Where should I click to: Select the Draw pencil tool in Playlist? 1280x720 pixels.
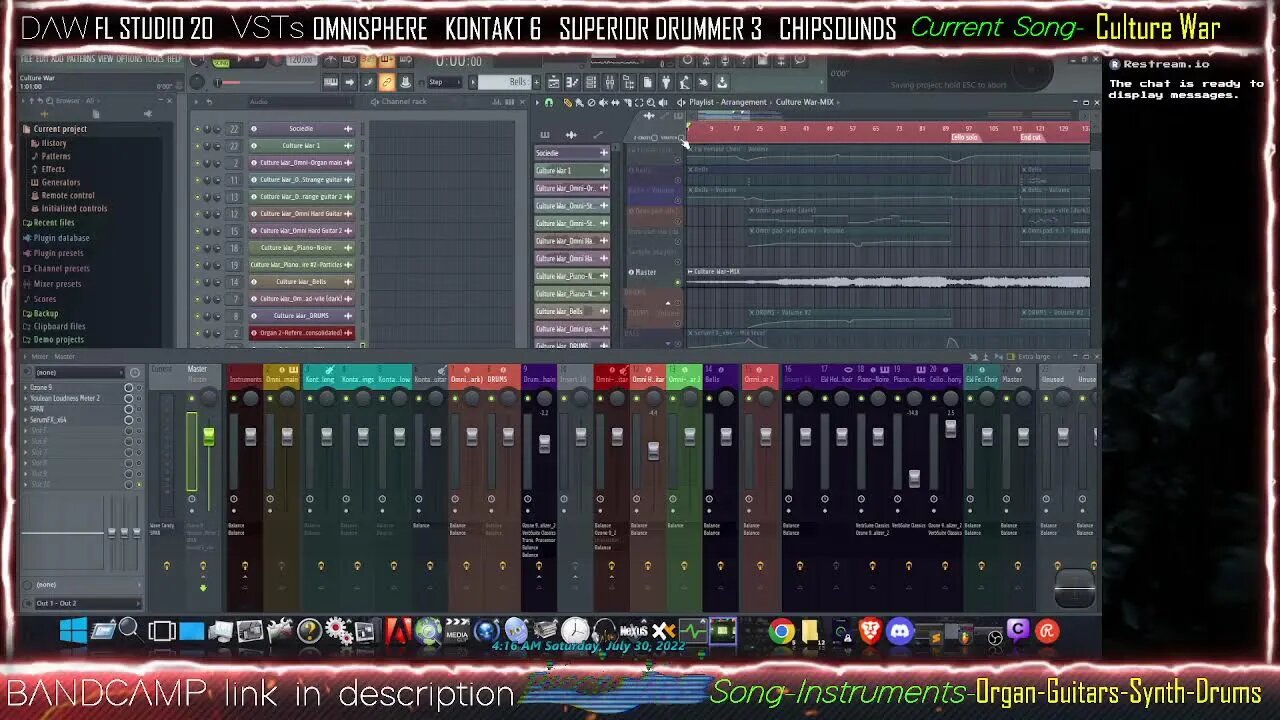(568, 102)
